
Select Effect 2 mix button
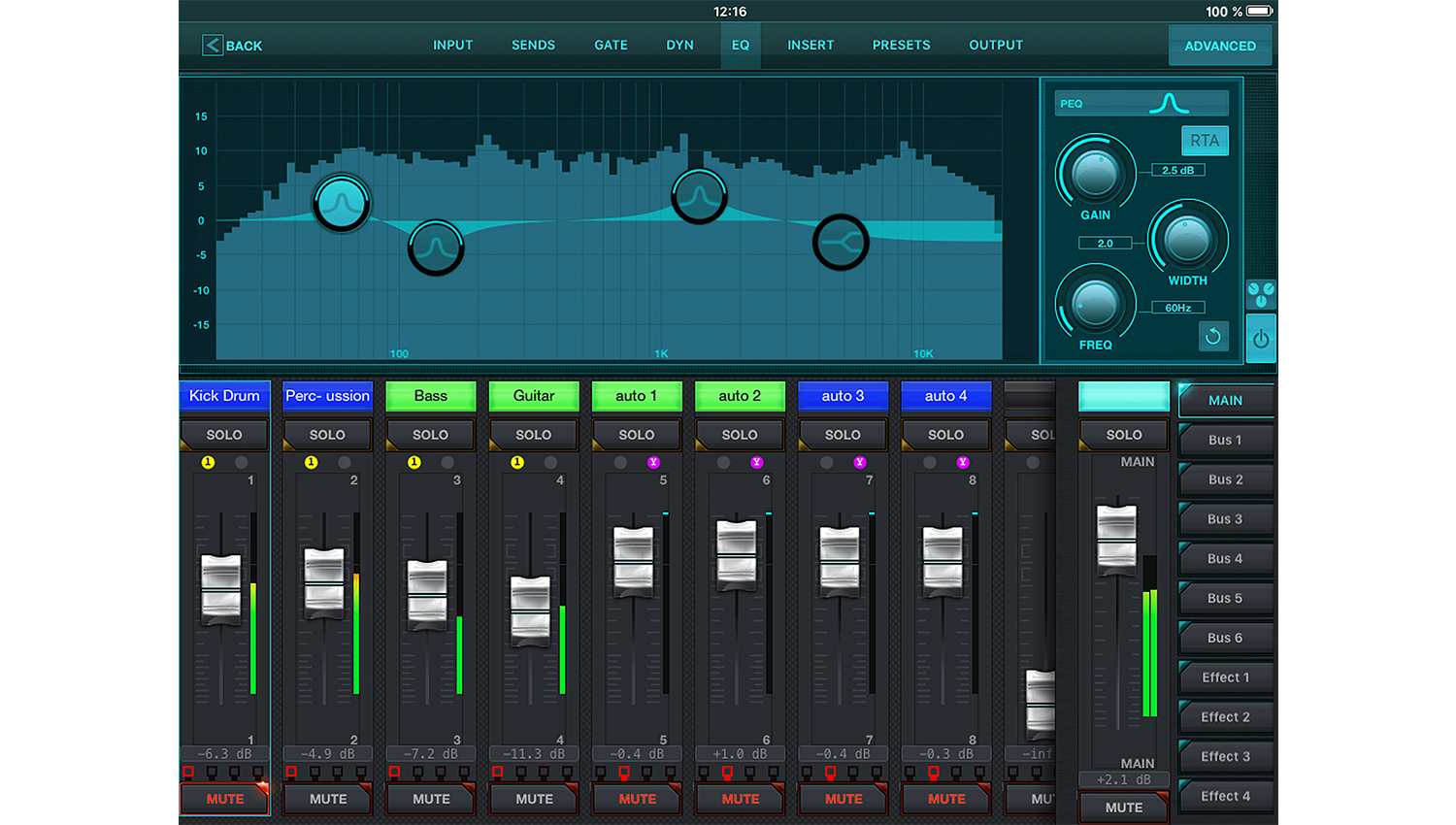[1225, 717]
